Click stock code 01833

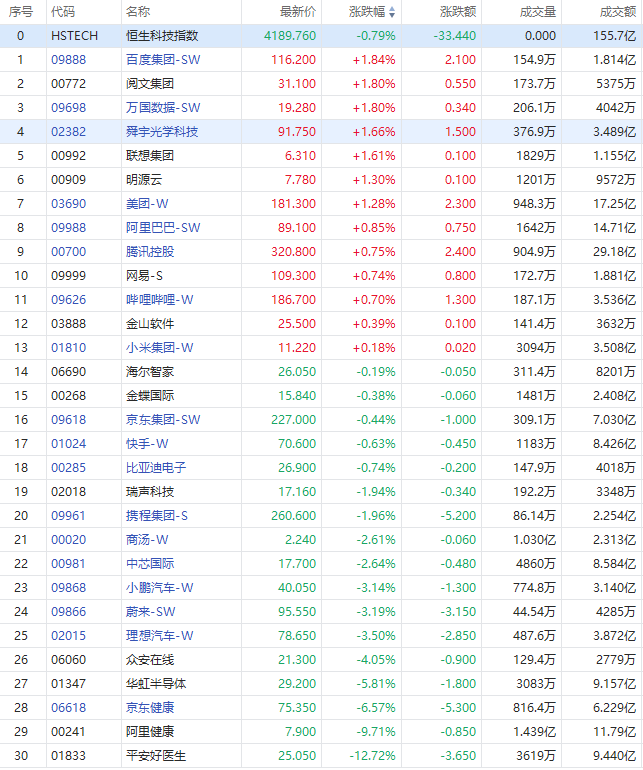(69, 756)
